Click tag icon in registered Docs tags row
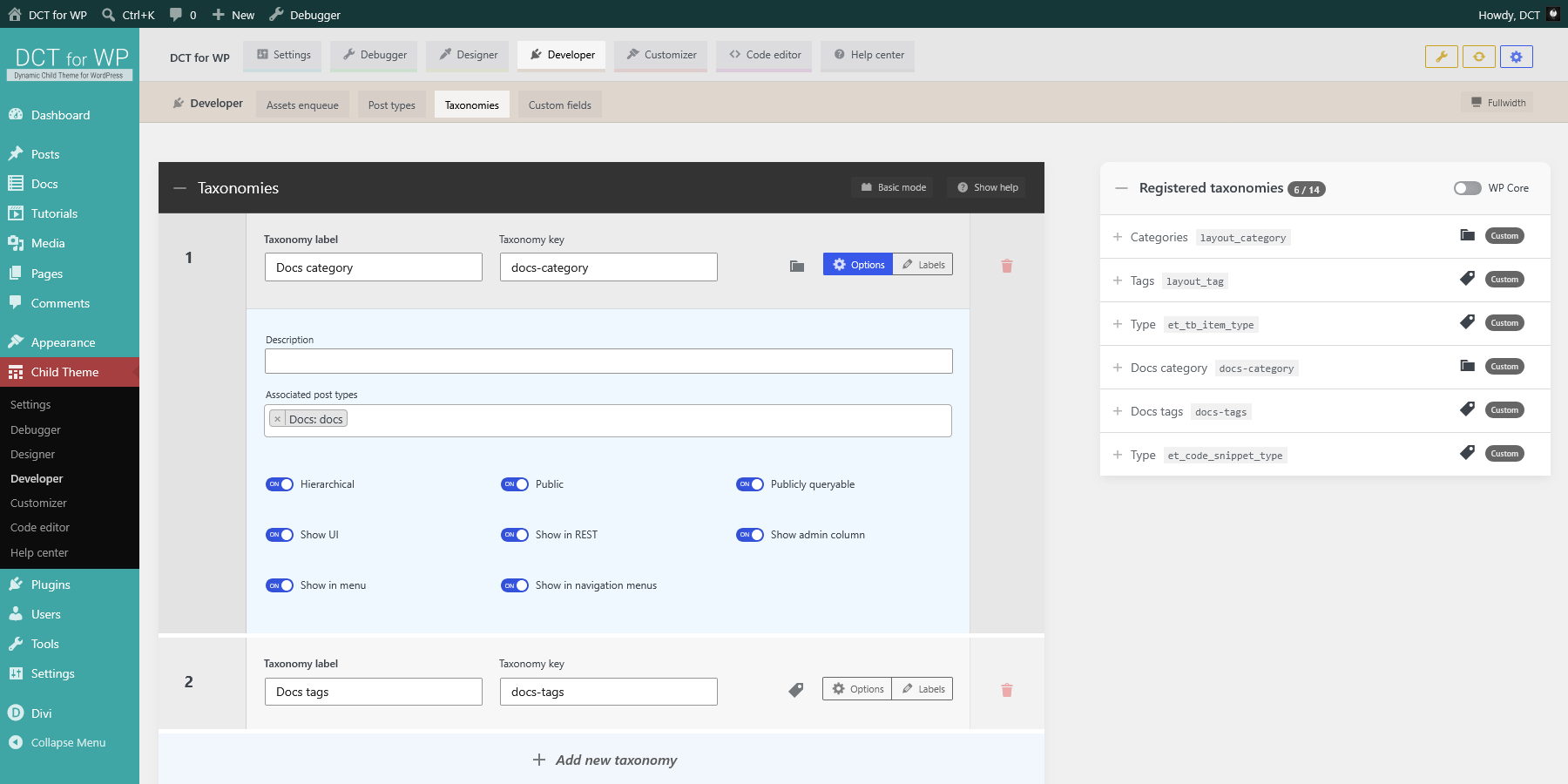This screenshot has height=784, width=1568. (1468, 409)
